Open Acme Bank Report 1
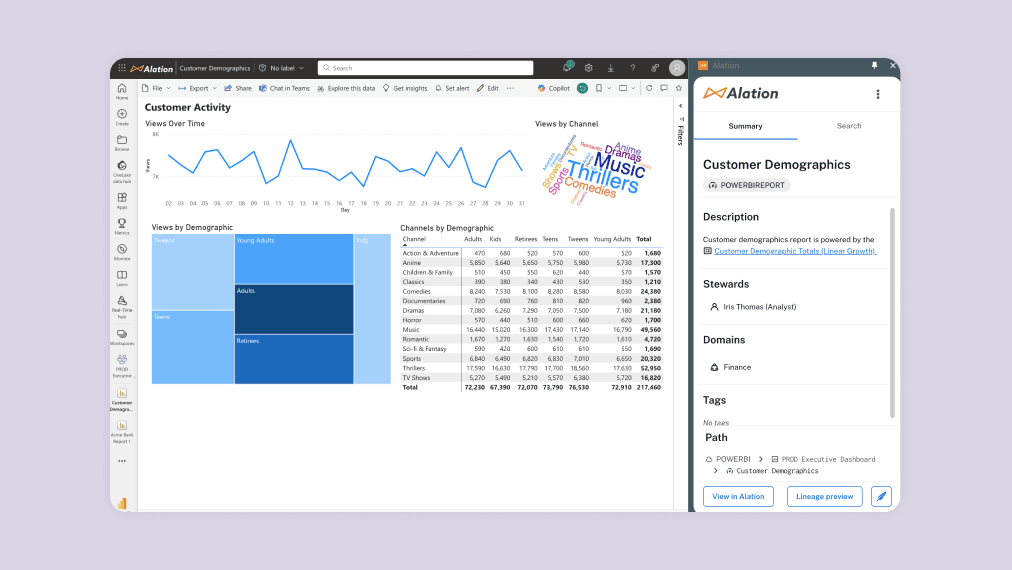The image size is (1012, 570). (x=122, y=432)
